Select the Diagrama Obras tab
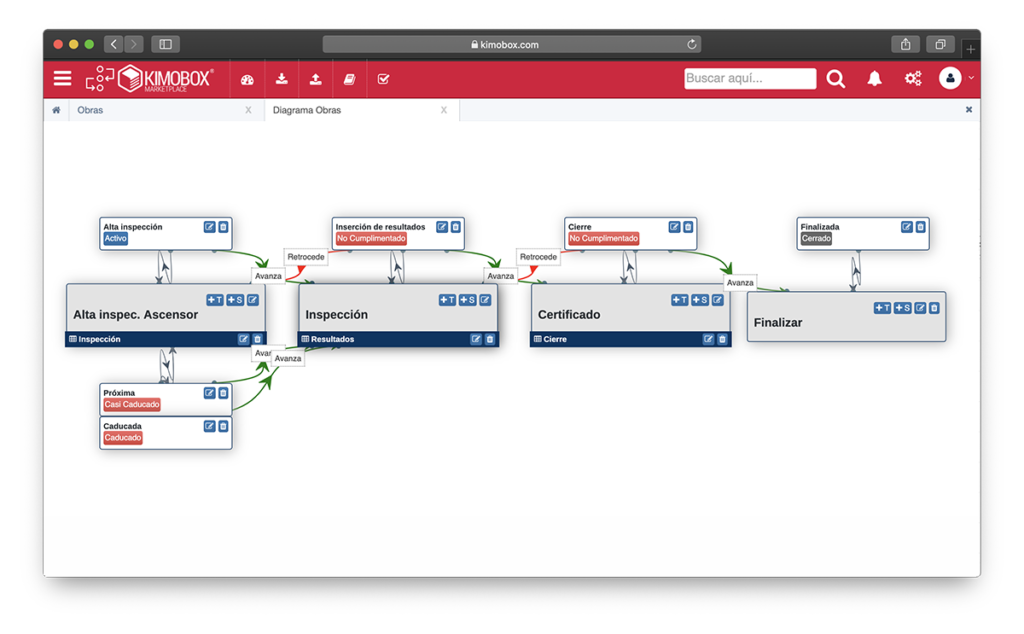1024x634 pixels. click(x=307, y=110)
